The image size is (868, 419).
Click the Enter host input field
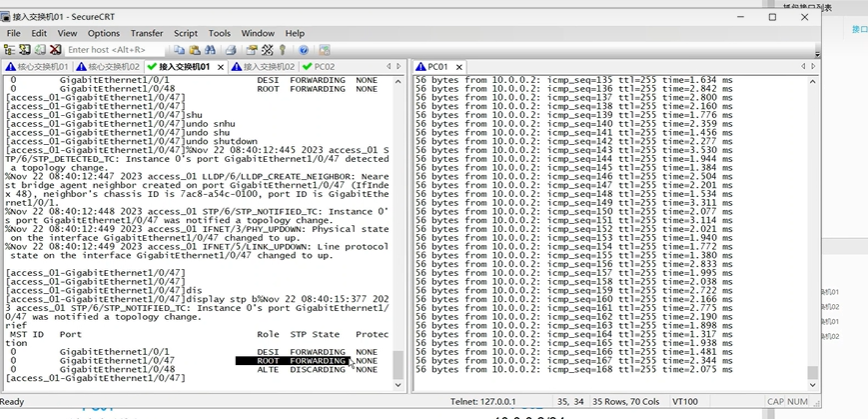(115, 50)
